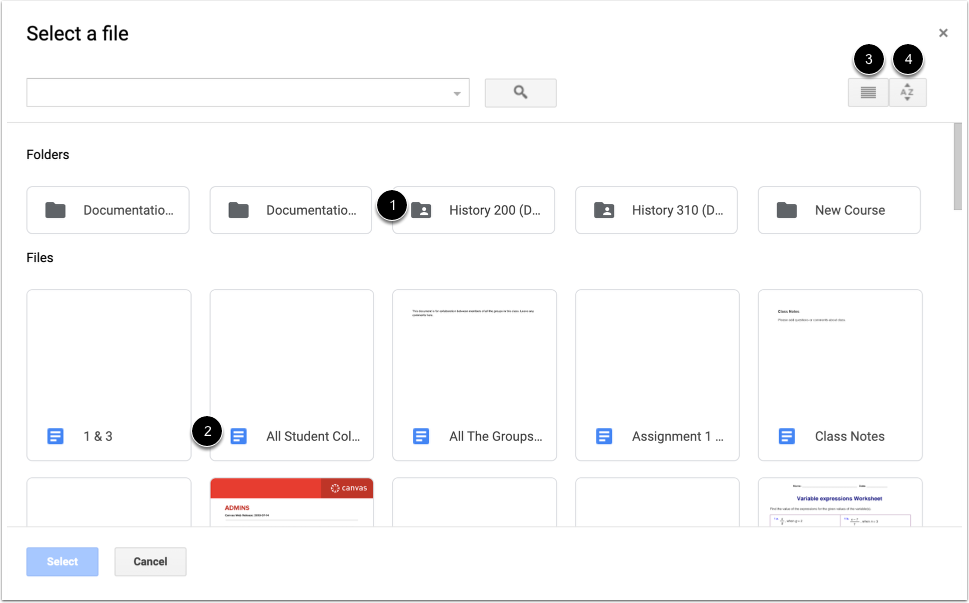The height and width of the screenshot is (603, 969).
Task: Click the Cancel button
Action: pos(150,561)
